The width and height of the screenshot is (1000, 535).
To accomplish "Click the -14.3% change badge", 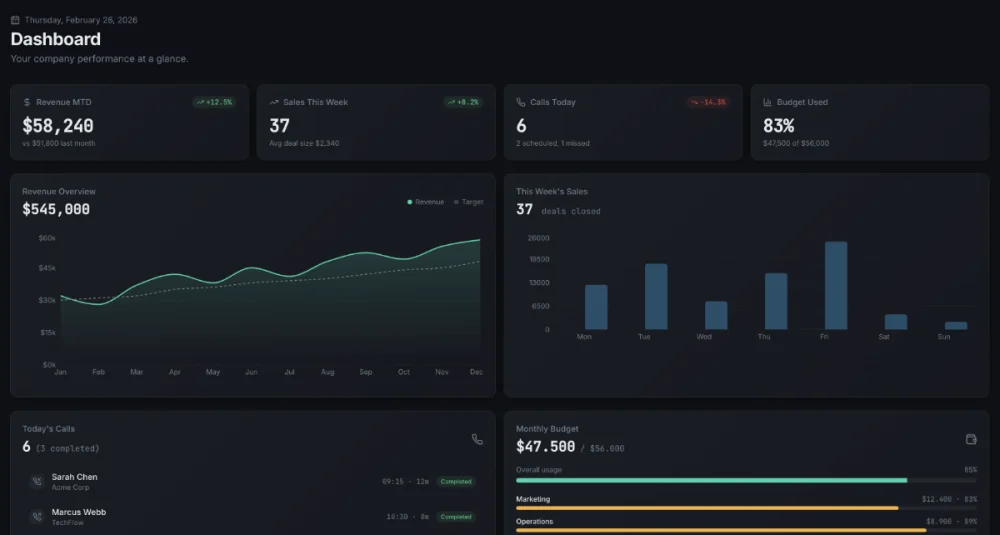I will (709, 102).
